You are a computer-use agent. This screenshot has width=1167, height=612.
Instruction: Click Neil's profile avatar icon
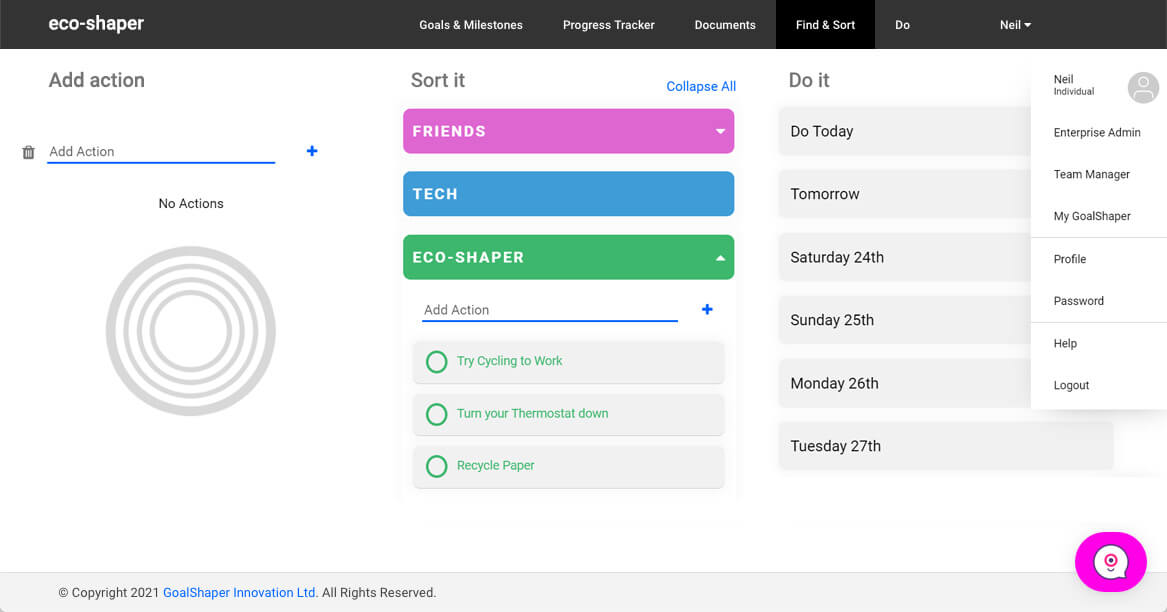(x=1142, y=88)
